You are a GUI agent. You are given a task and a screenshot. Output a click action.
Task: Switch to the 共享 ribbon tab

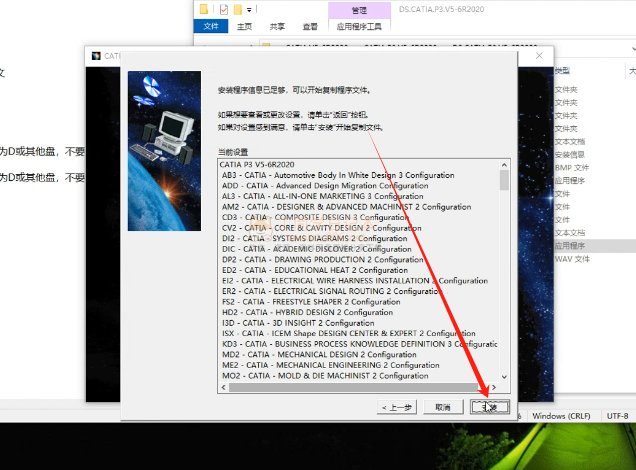277,26
